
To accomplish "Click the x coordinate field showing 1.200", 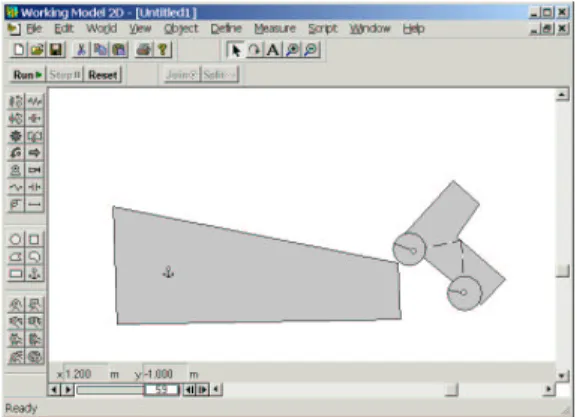I will pyautogui.click(x=85, y=374).
